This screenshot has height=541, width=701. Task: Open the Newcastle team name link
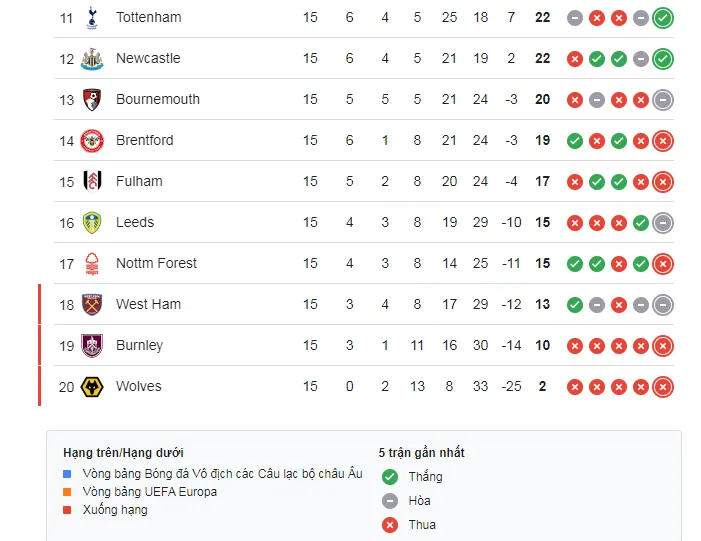tap(148, 58)
